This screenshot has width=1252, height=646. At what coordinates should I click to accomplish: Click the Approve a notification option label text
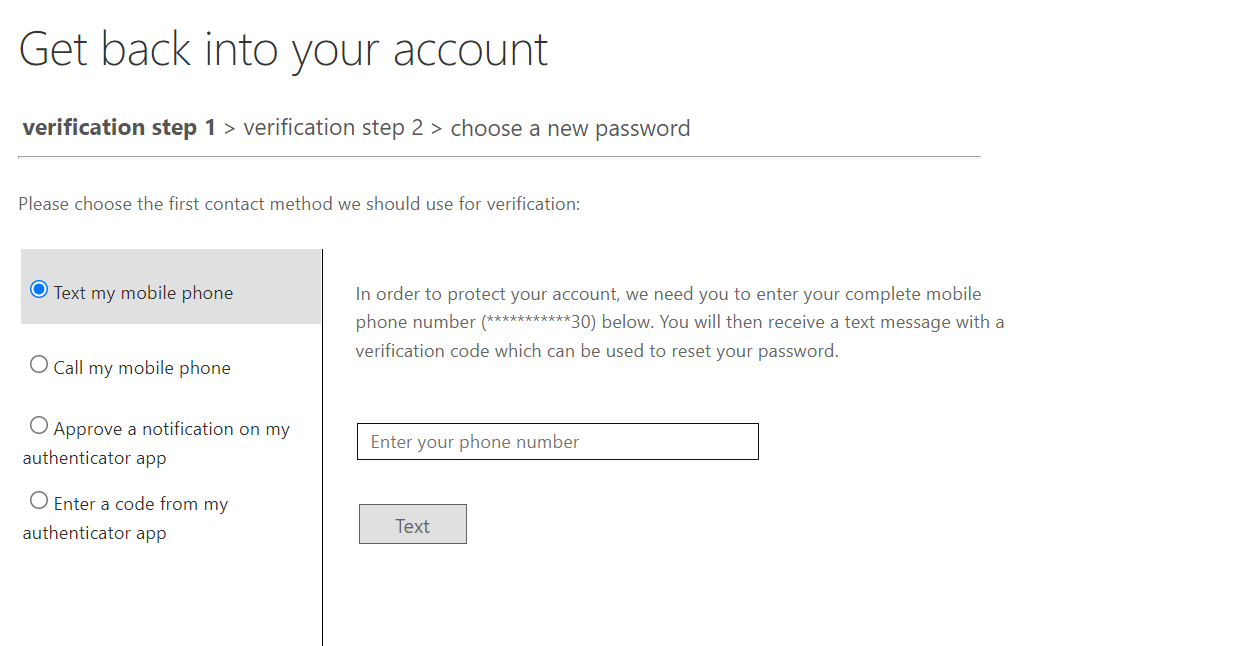point(156,443)
